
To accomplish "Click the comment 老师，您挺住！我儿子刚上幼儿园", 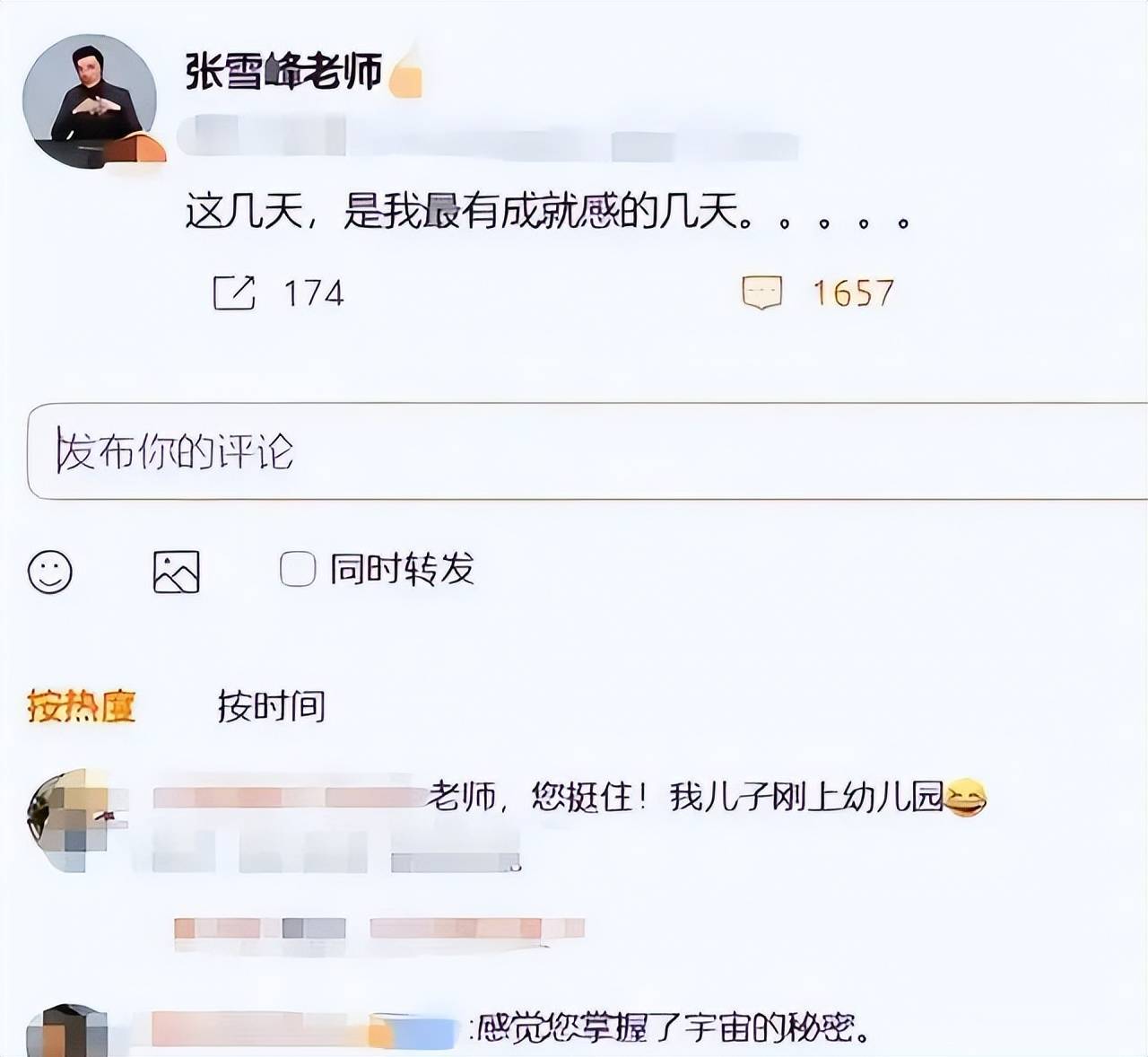I will pos(685,797).
